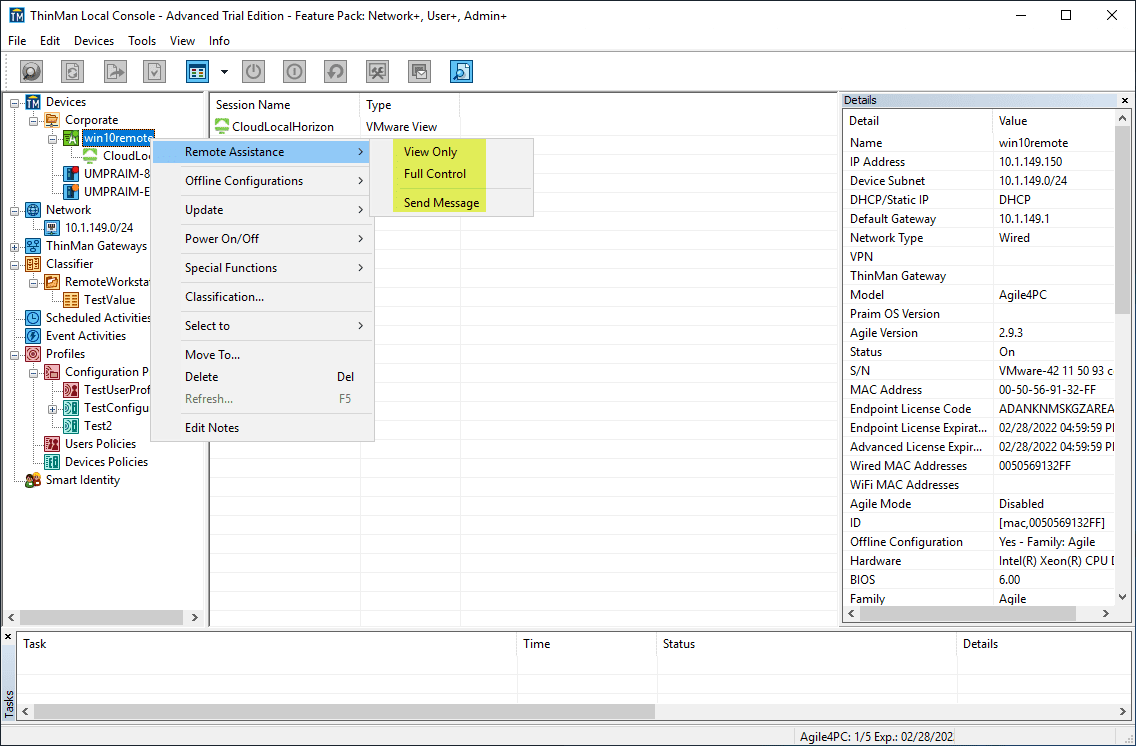Click the document search toolbar icon

pos(462,71)
